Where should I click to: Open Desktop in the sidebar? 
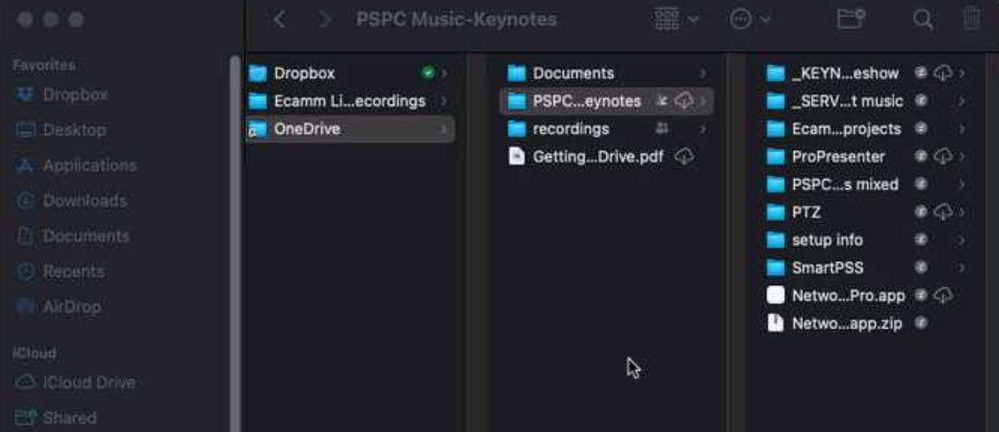pos(61,130)
